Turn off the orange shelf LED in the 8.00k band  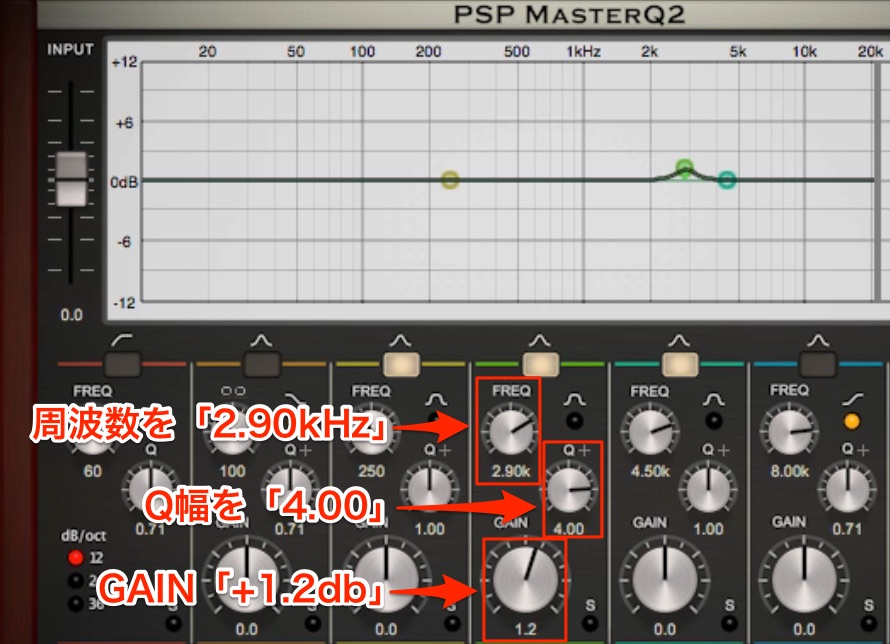click(x=851, y=421)
